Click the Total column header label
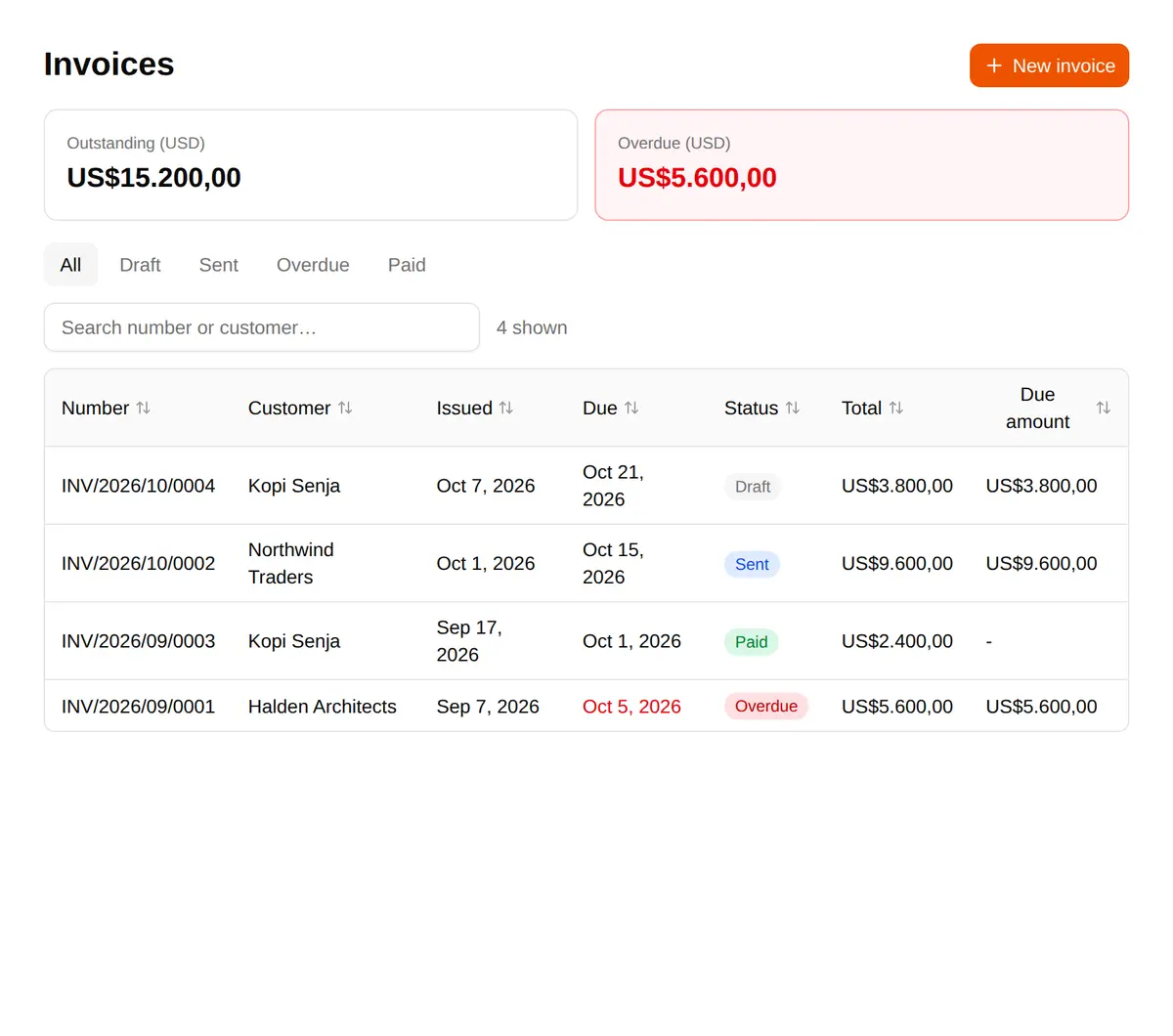This screenshot has height=1036, width=1173. (x=861, y=408)
